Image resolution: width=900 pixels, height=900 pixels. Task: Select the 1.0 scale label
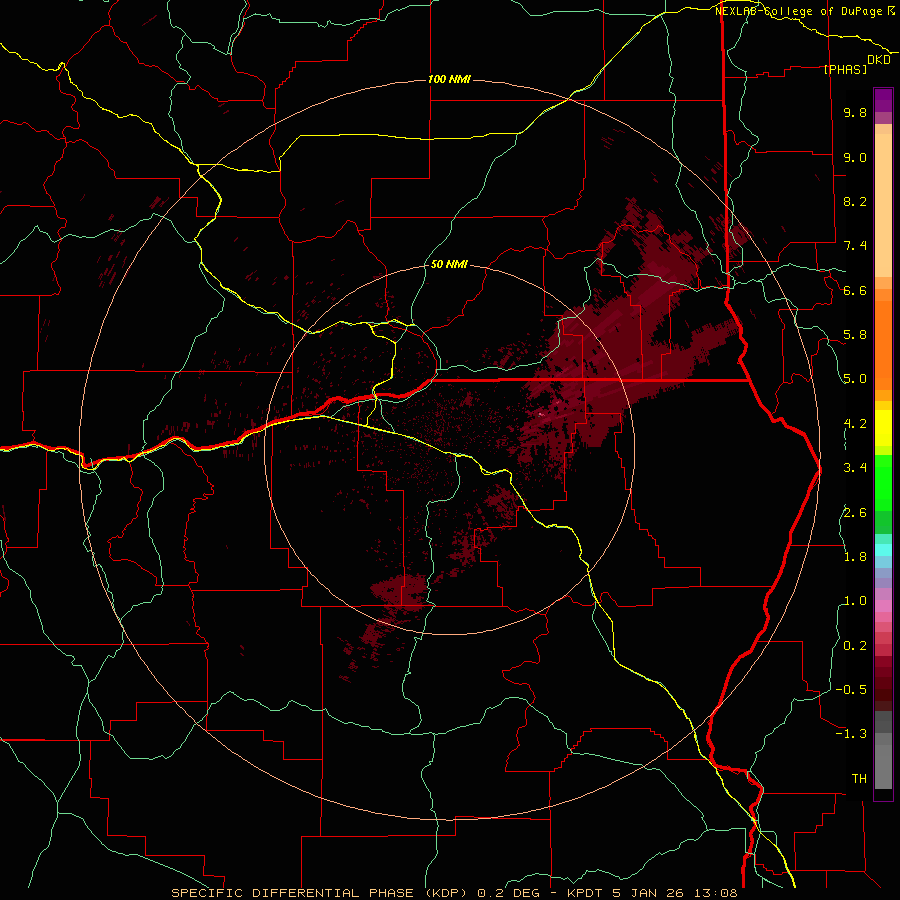point(855,601)
